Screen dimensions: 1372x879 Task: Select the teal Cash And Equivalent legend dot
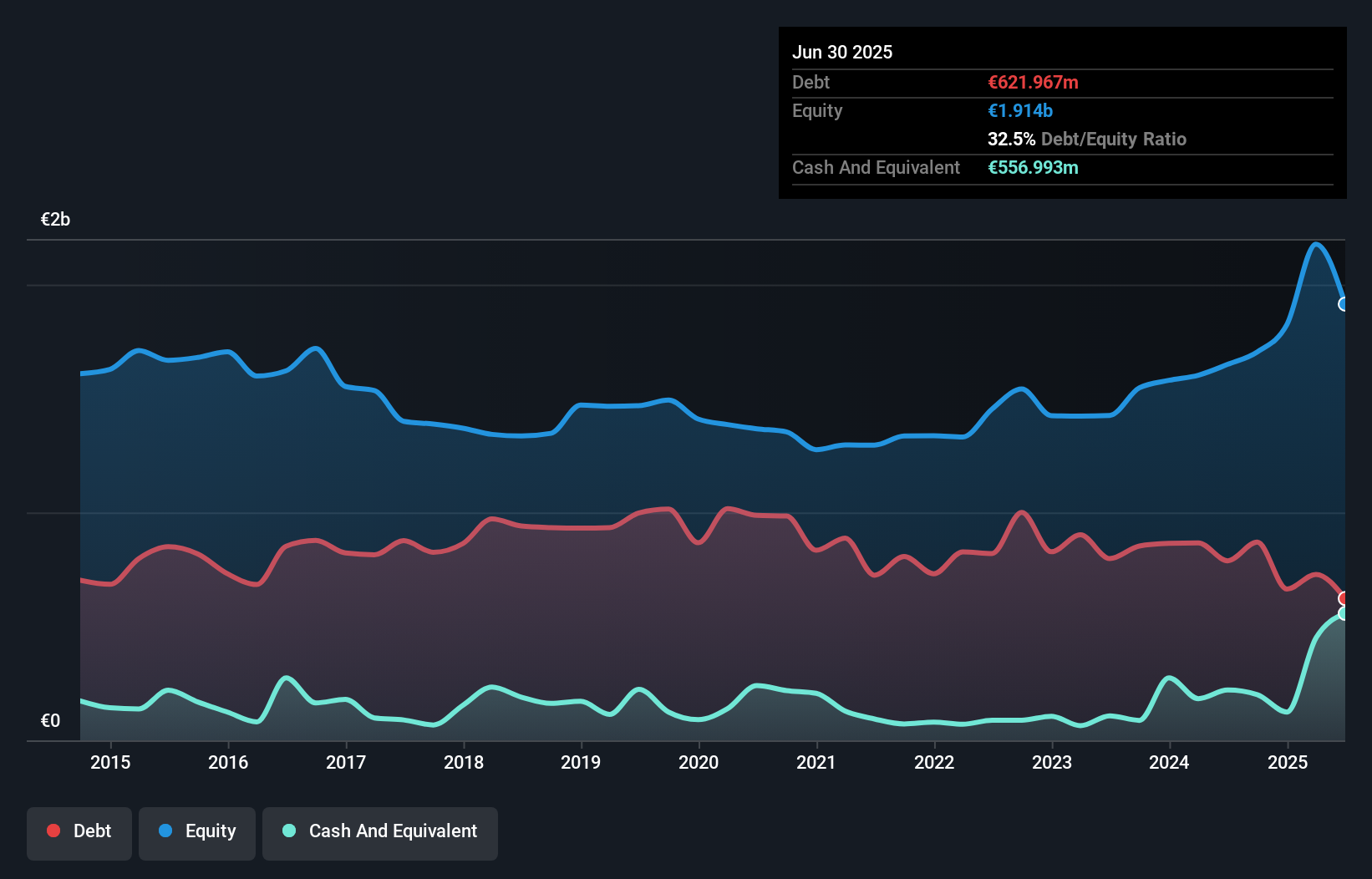[288, 831]
